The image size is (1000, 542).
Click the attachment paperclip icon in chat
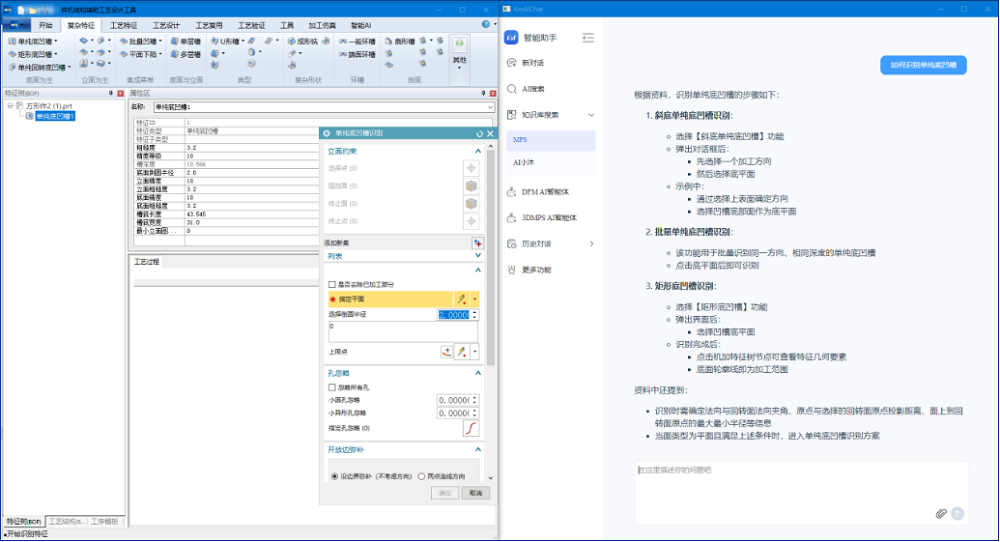point(941,513)
